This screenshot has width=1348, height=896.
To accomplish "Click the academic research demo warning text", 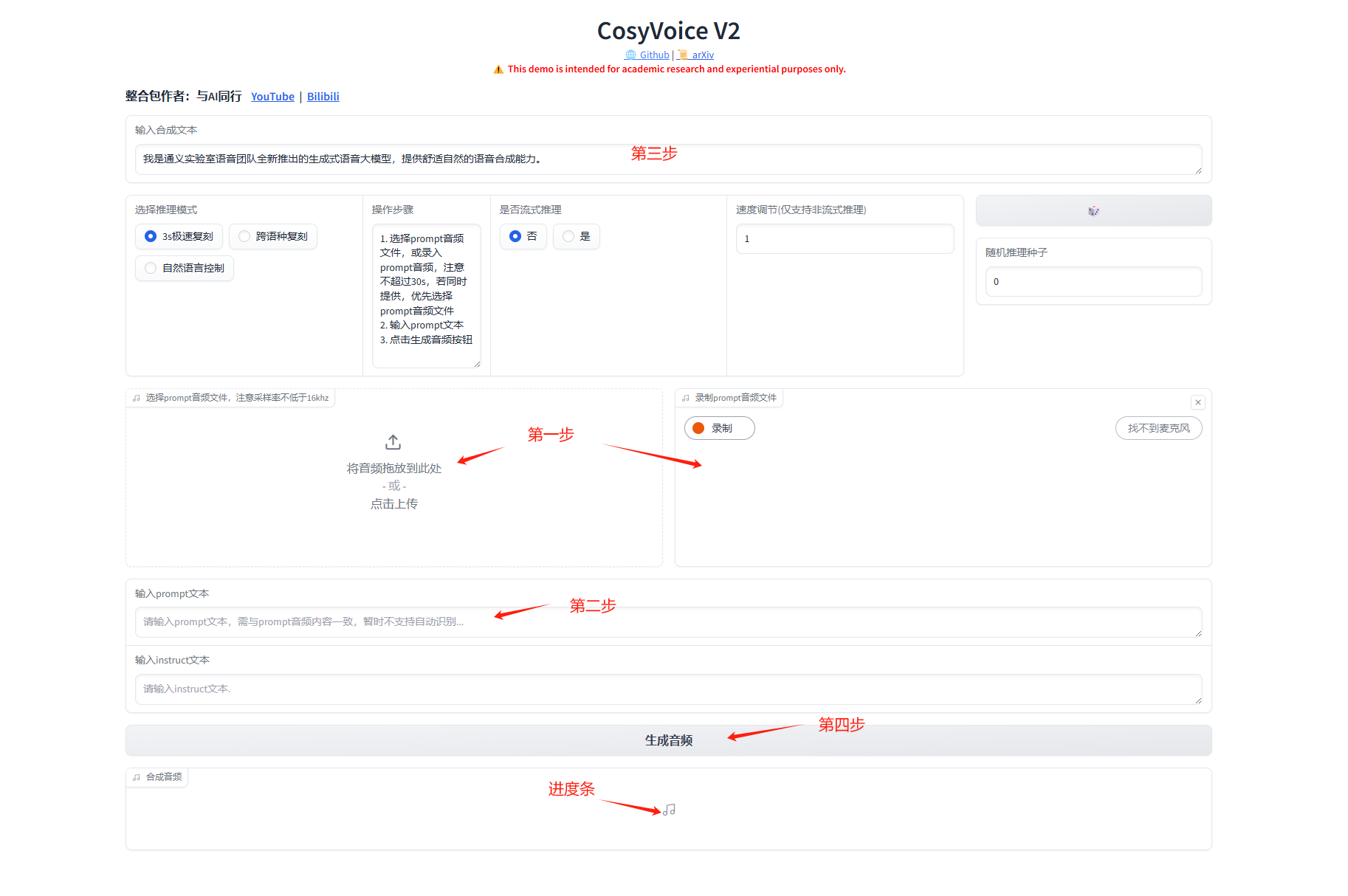I will [677, 69].
